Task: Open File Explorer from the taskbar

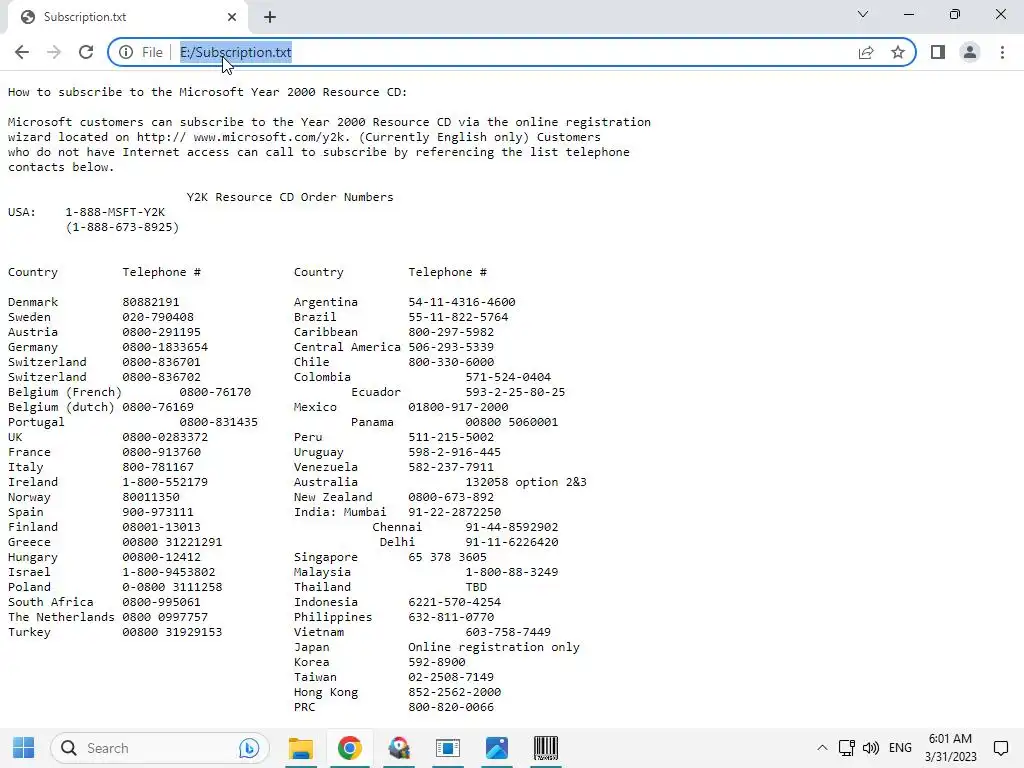Action: tap(301, 748)
